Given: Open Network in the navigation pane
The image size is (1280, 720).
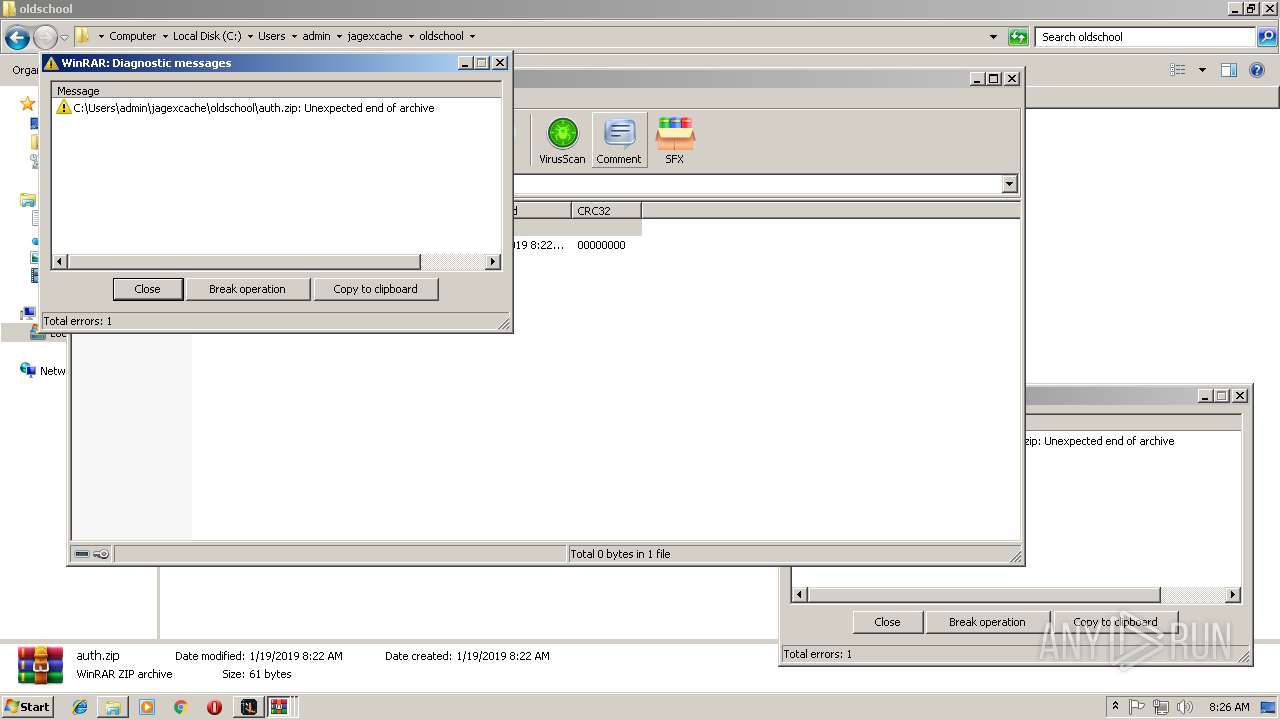Looking at the screenshot, I should 41,370.
